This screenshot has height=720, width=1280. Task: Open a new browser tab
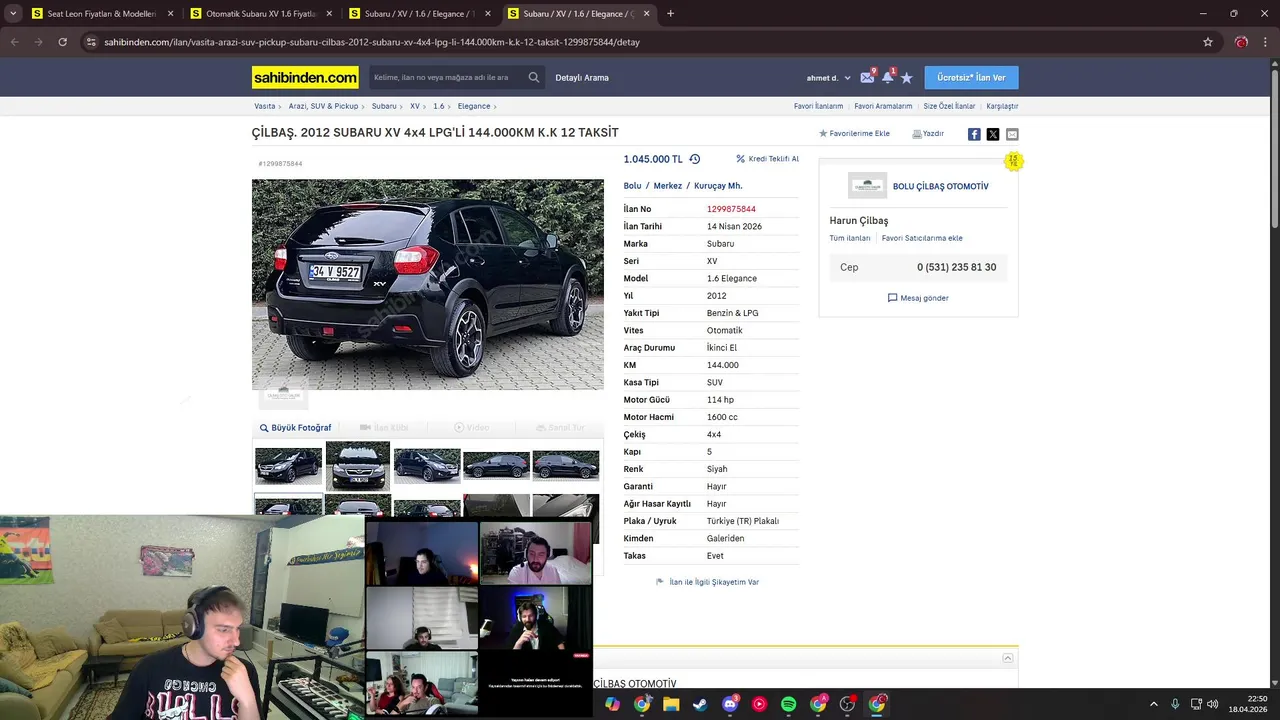click(x=670, y=14)
